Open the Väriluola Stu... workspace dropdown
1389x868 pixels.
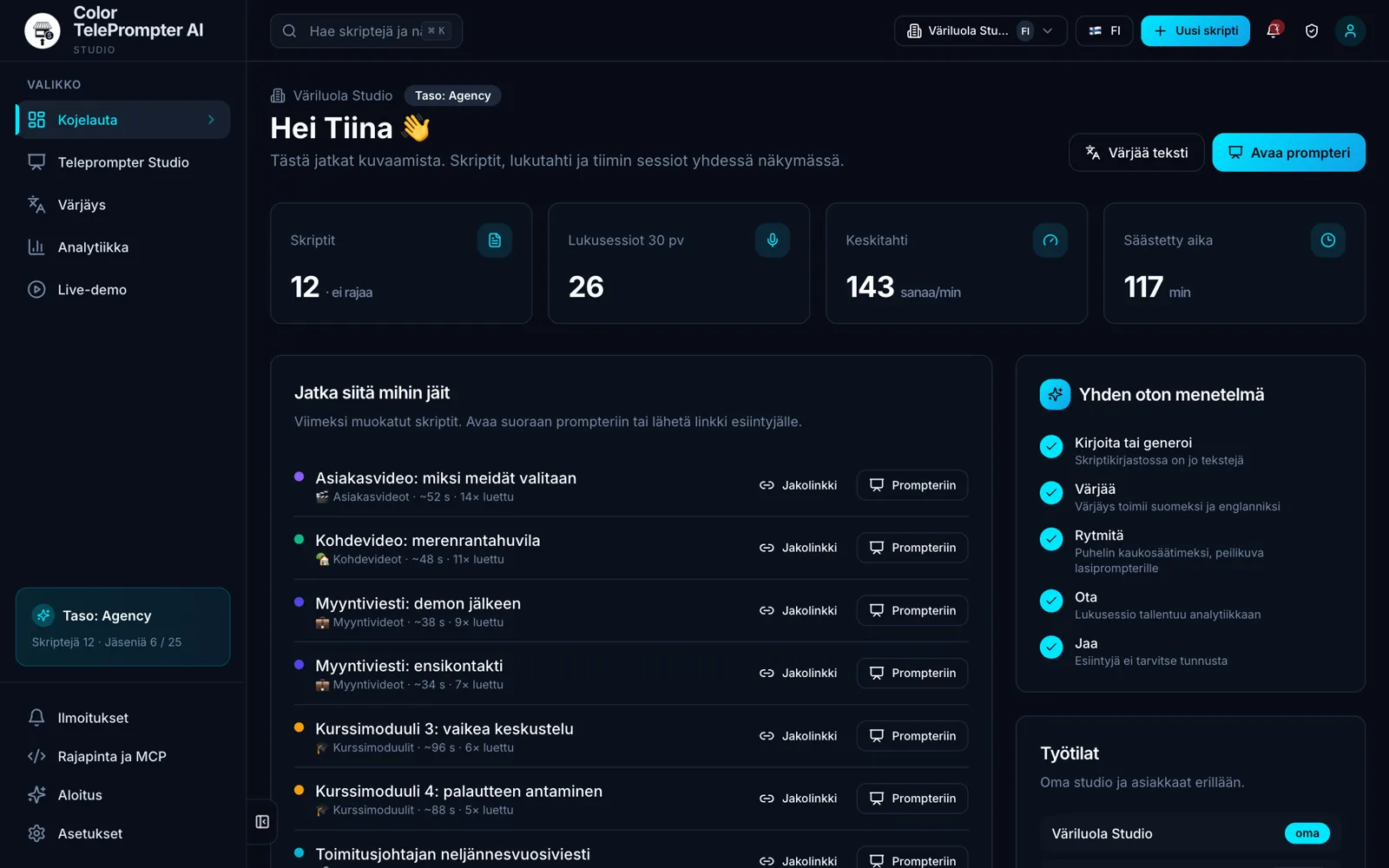[980, 30]
